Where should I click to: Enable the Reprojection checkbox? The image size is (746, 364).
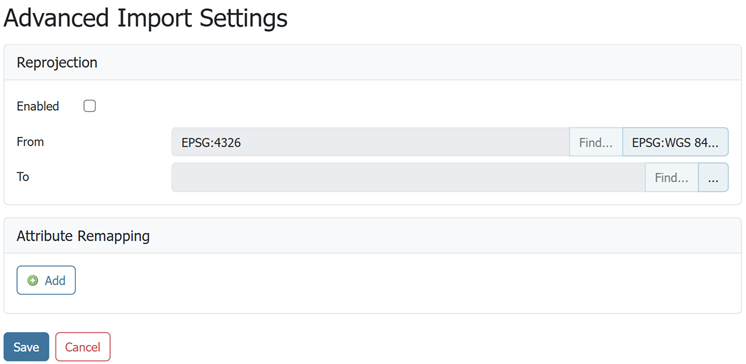coord(89,106)
